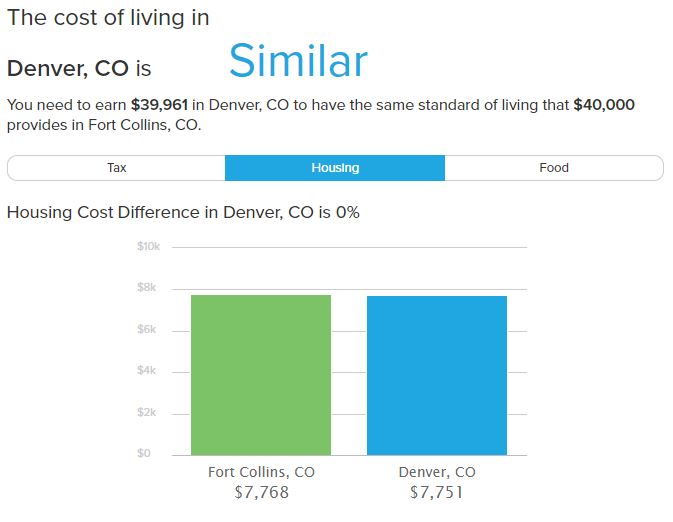Click the Fort Collins, CO axis label
Image resolution: width=673 pixels, height=522 pixels.
261,472
